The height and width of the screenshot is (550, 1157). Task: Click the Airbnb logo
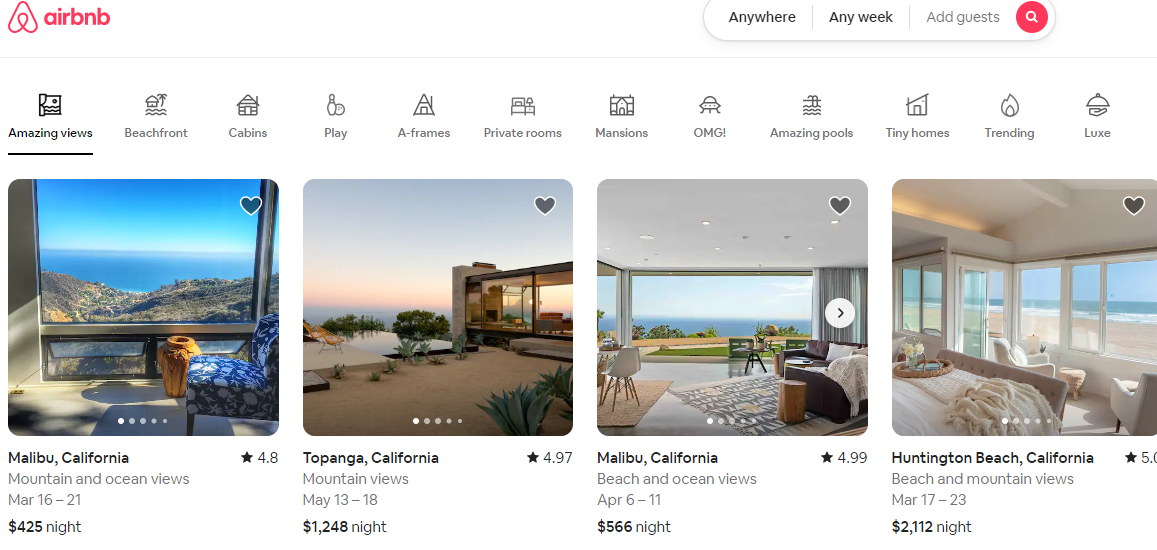[x=59, y=18]
